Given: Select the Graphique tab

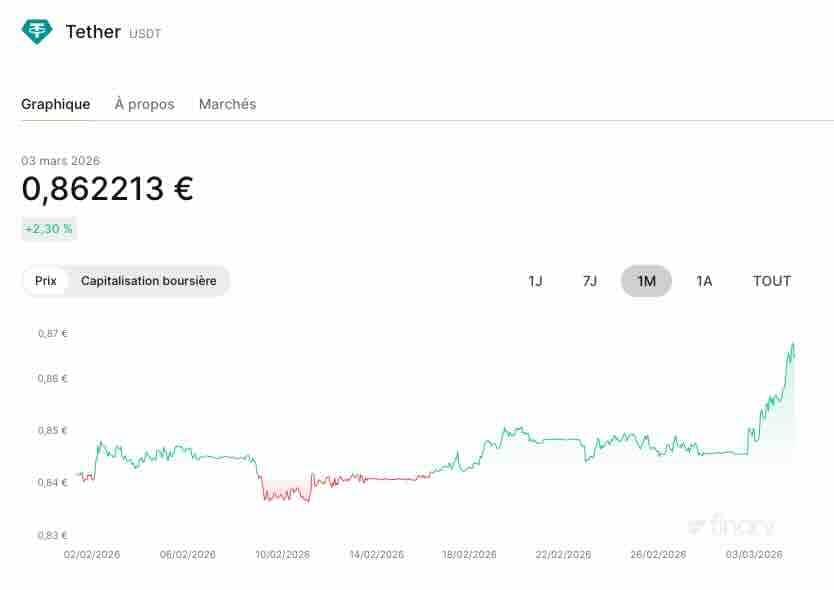Looking at the screenshot, I should pos(56,104).
